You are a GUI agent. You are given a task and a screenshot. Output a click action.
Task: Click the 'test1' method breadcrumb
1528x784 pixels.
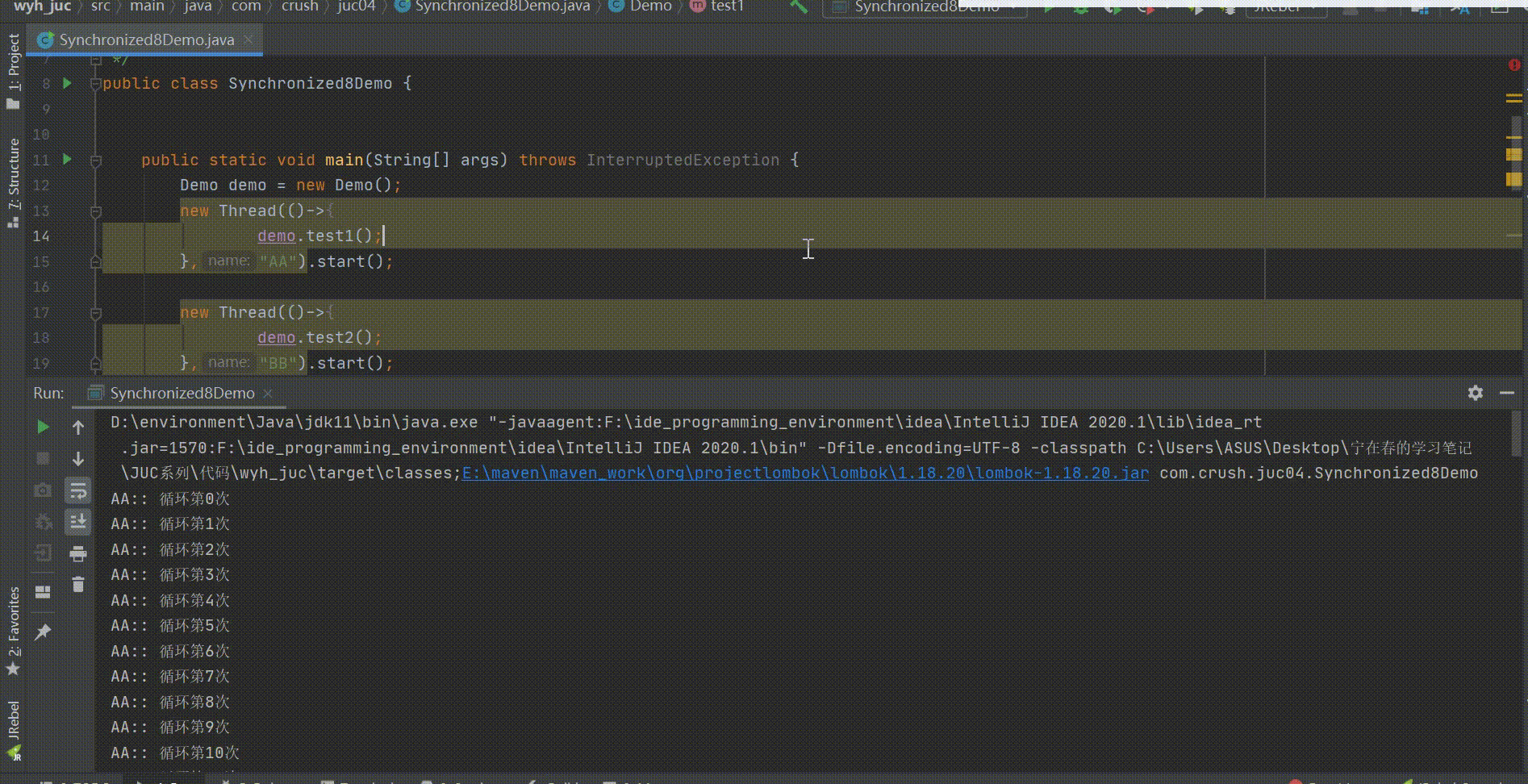pos(718,6)
